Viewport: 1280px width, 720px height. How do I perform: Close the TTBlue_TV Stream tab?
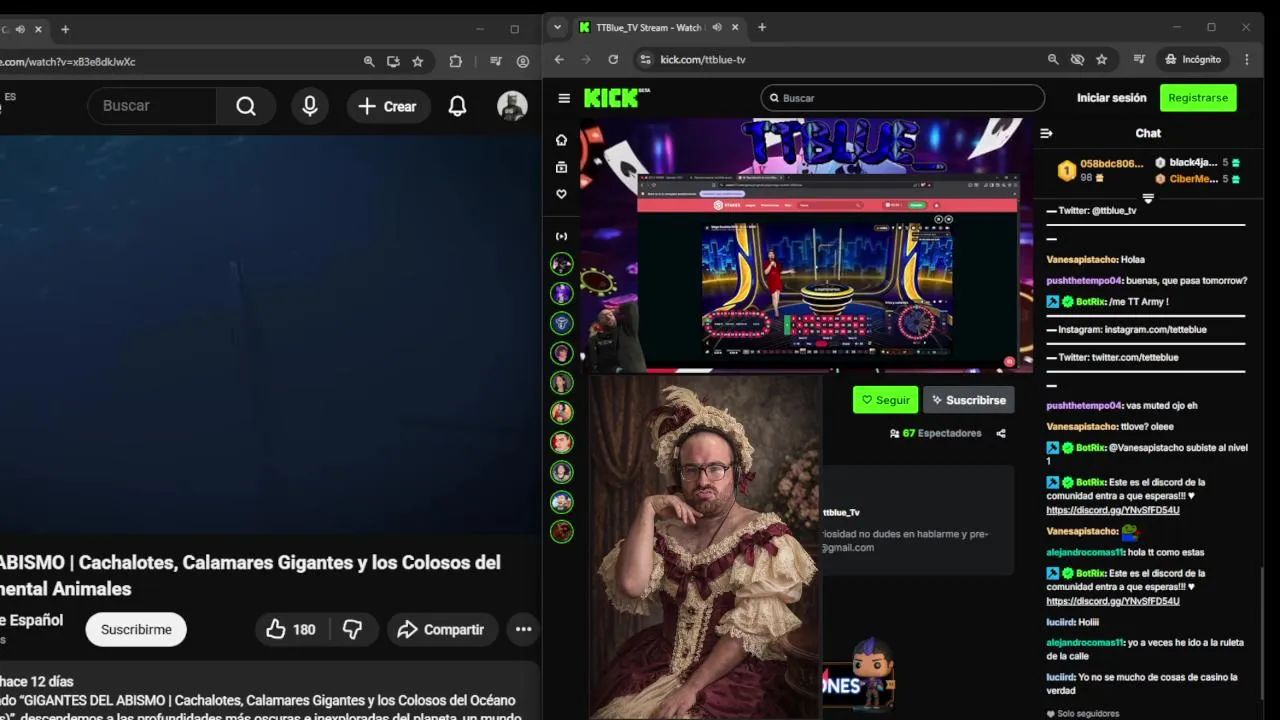coord(735,28)
